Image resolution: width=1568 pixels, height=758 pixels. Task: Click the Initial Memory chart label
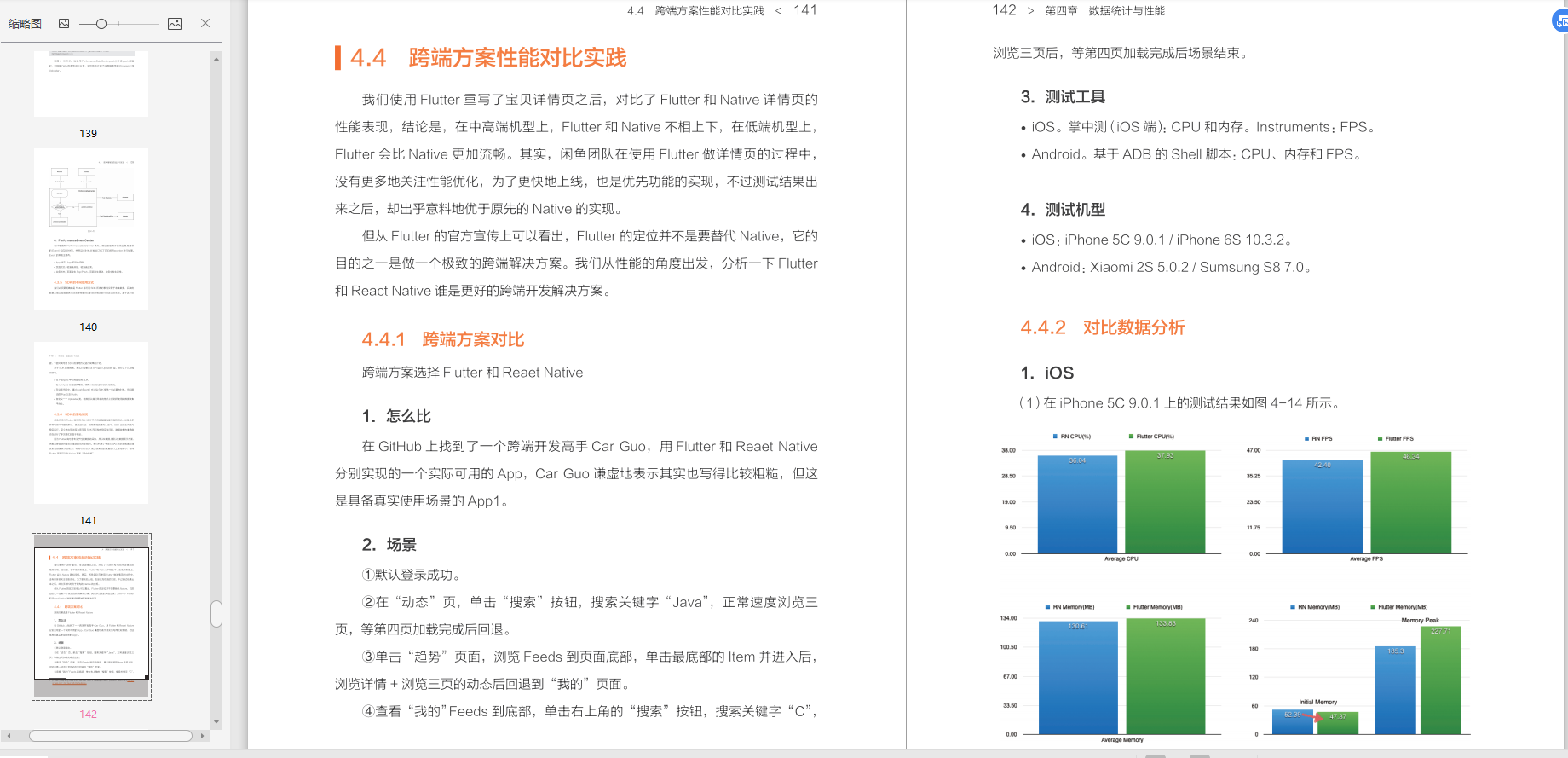pos(1318,703)
